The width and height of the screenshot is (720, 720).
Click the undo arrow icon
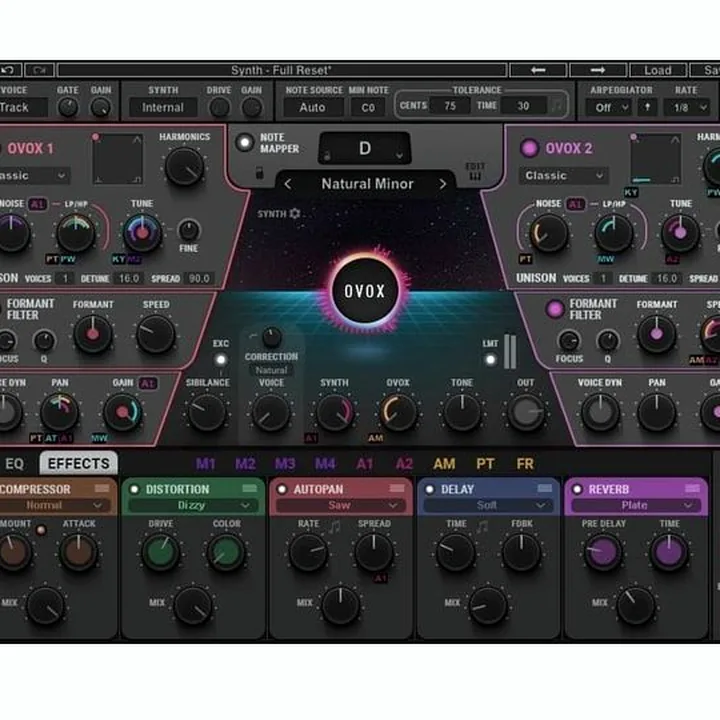click(8, 70)
